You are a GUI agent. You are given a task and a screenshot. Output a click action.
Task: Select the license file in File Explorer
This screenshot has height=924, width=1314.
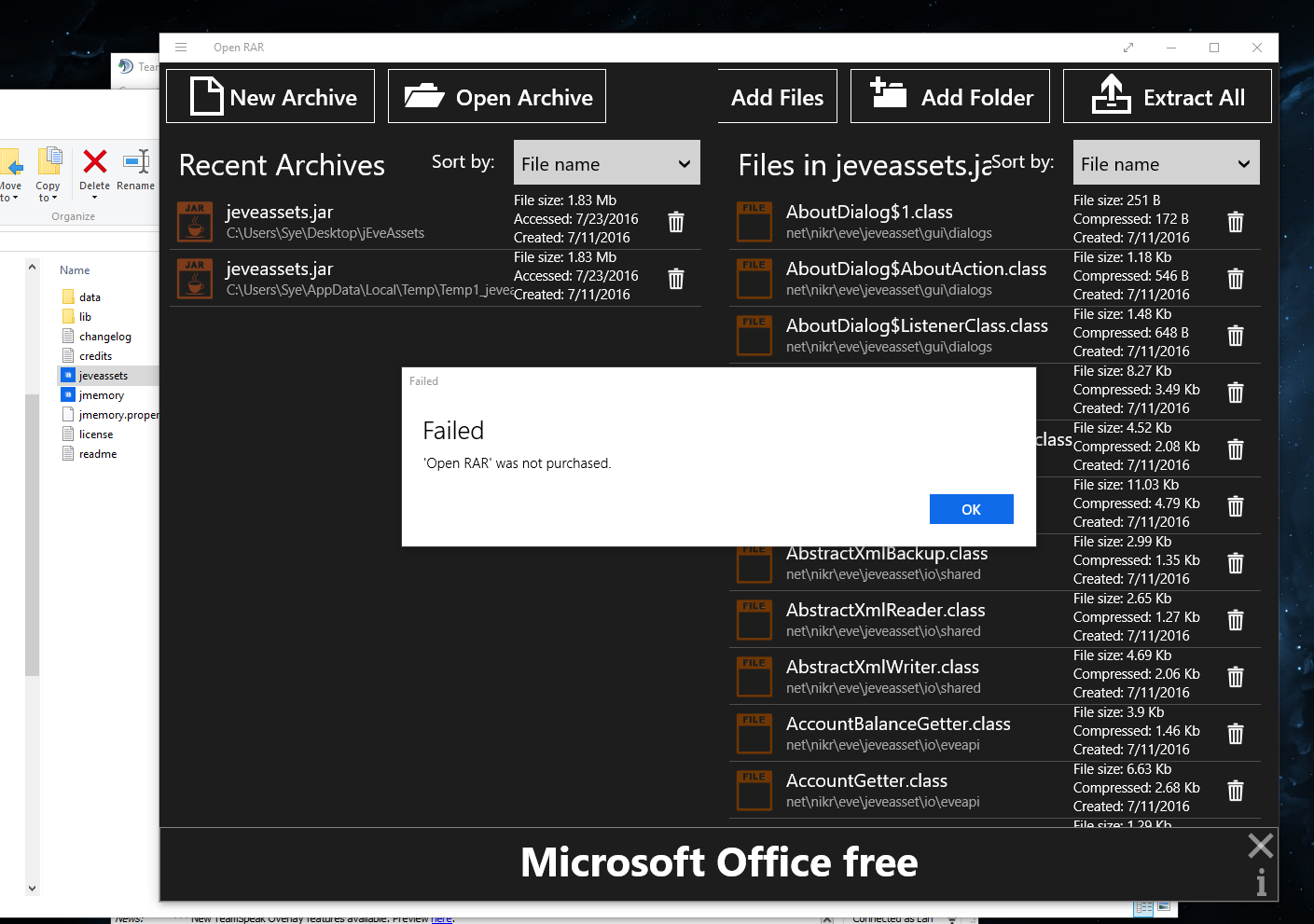(95, 434)
